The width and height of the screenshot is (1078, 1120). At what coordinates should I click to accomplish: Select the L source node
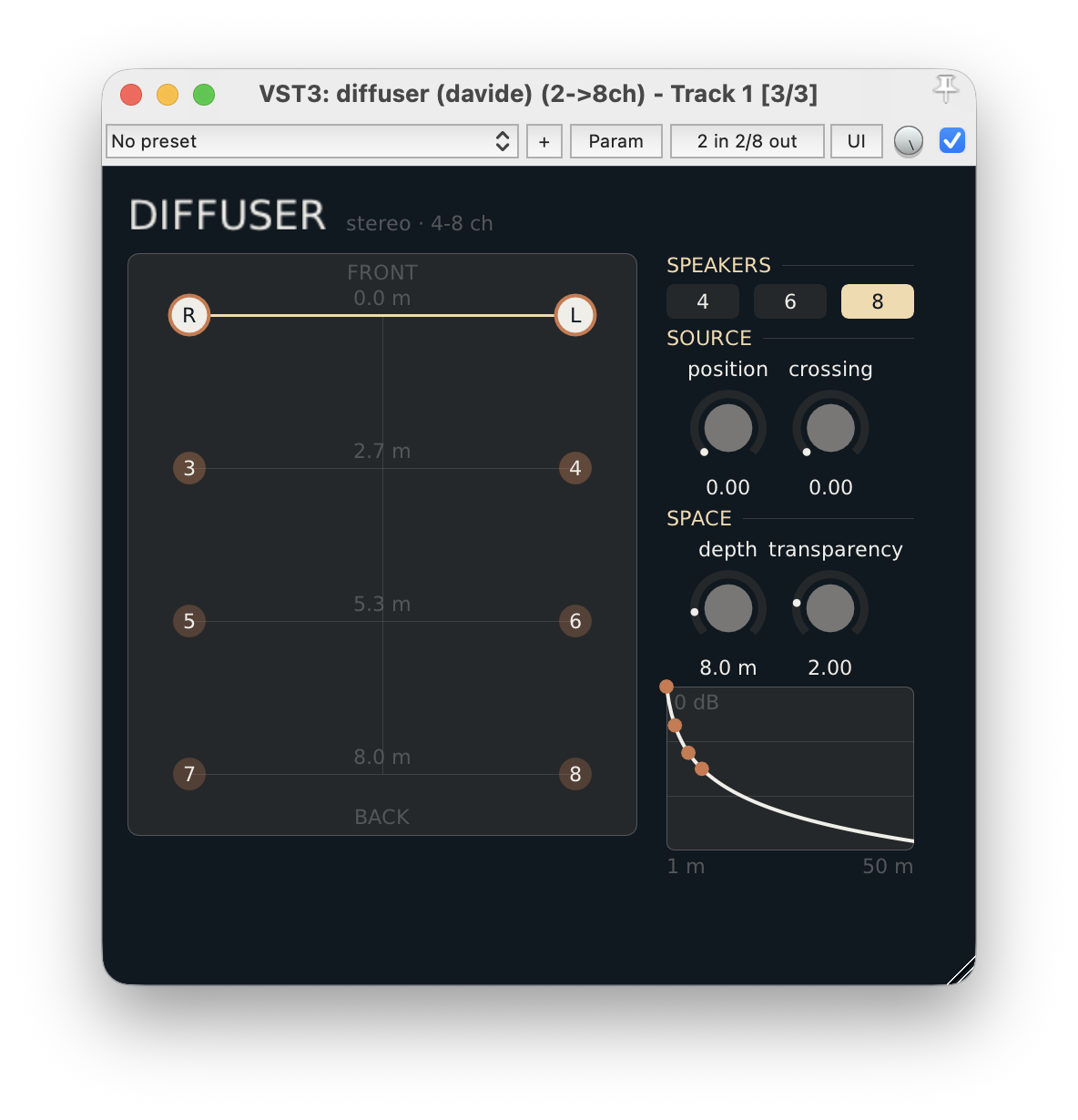(x=575, y=315)
